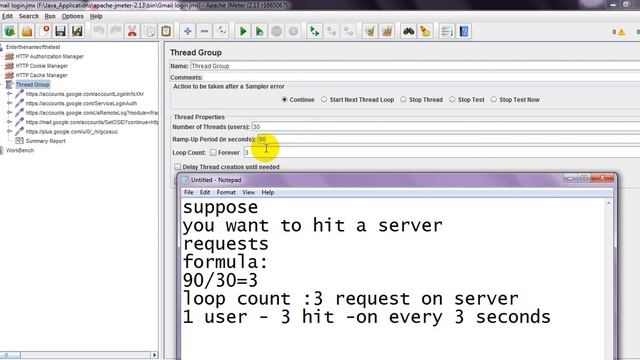Open the Function Helper dialog icon
Viewport: 640px width, 360px height.
click(447, 31)
